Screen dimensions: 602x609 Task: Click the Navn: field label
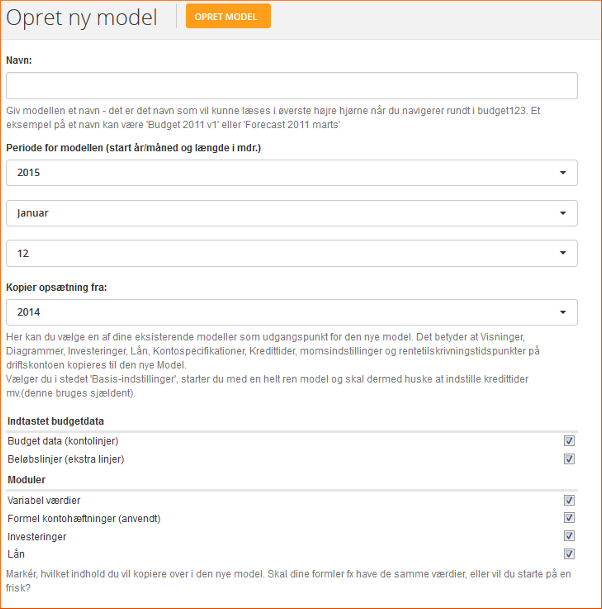click(x=19, y=60)
